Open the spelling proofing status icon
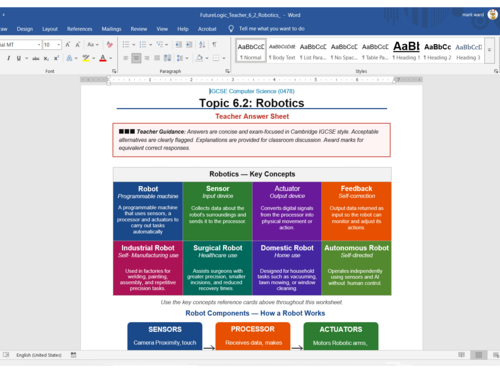This screenshot has height=375, width=500. point(6,355)
